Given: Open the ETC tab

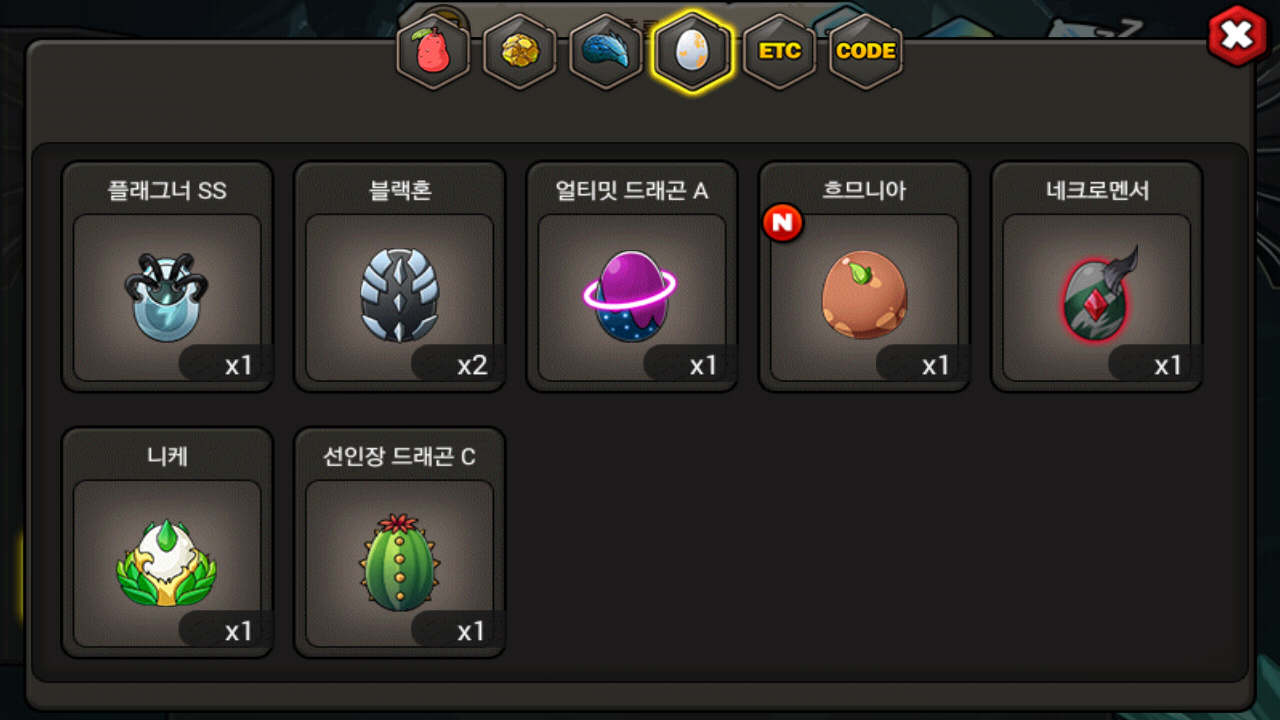Looking at the screenshot, I should click(779, 52).
